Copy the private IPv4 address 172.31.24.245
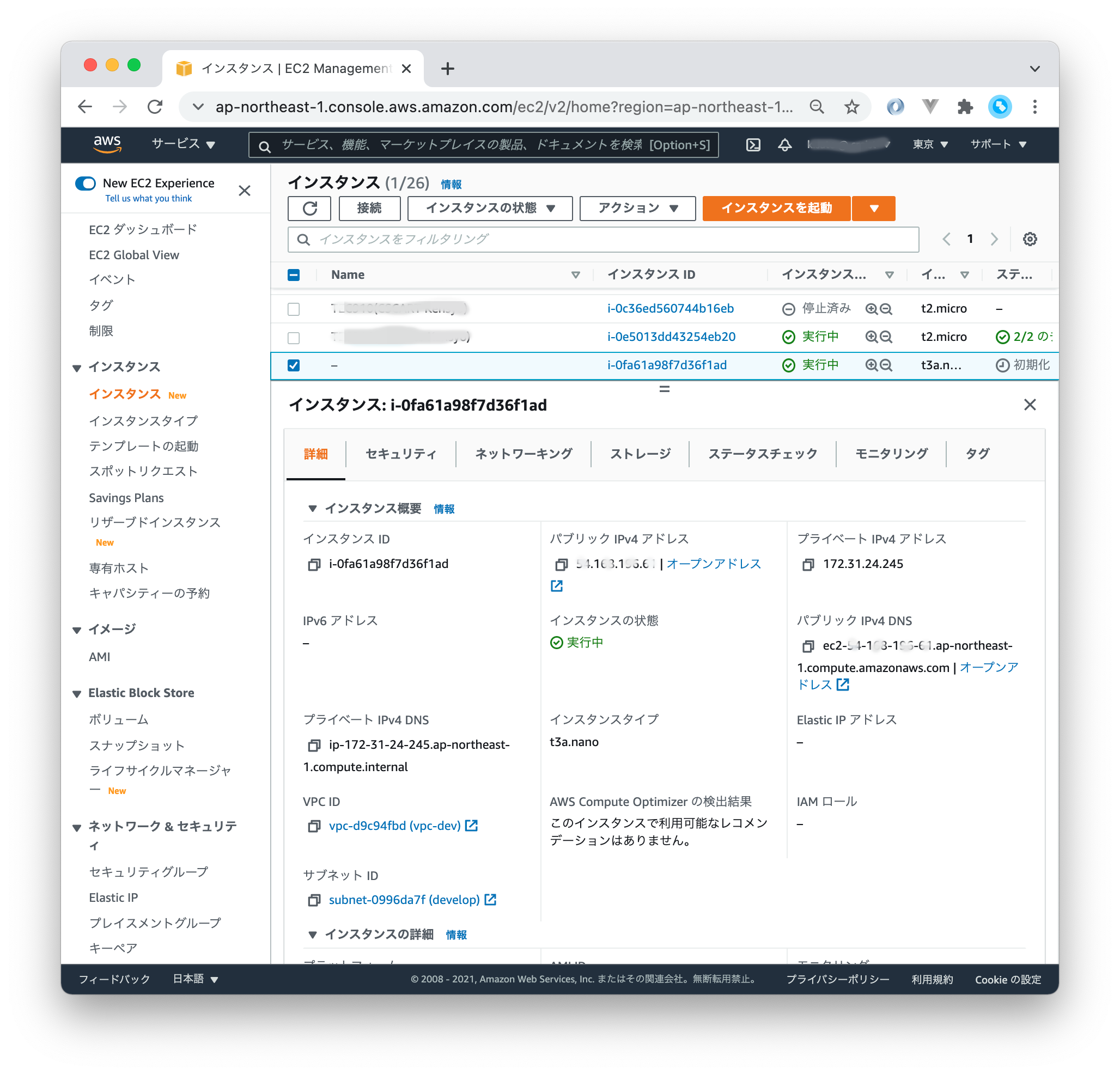 point(807,564)
